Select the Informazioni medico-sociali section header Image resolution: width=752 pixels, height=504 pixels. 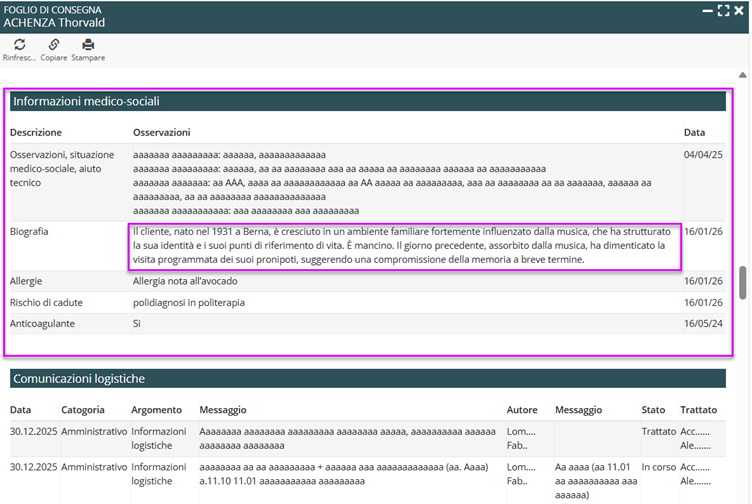86,101
